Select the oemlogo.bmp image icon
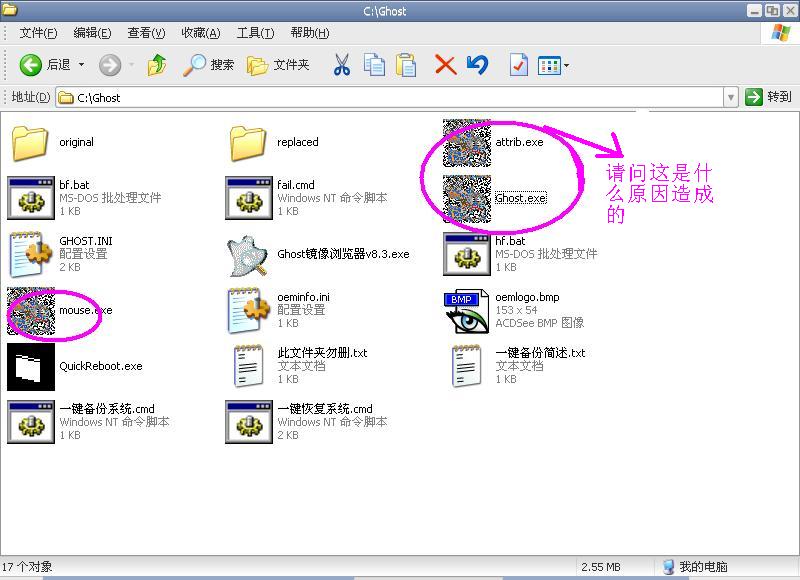The width and height of the screenshot is (800, 580). 467,311
